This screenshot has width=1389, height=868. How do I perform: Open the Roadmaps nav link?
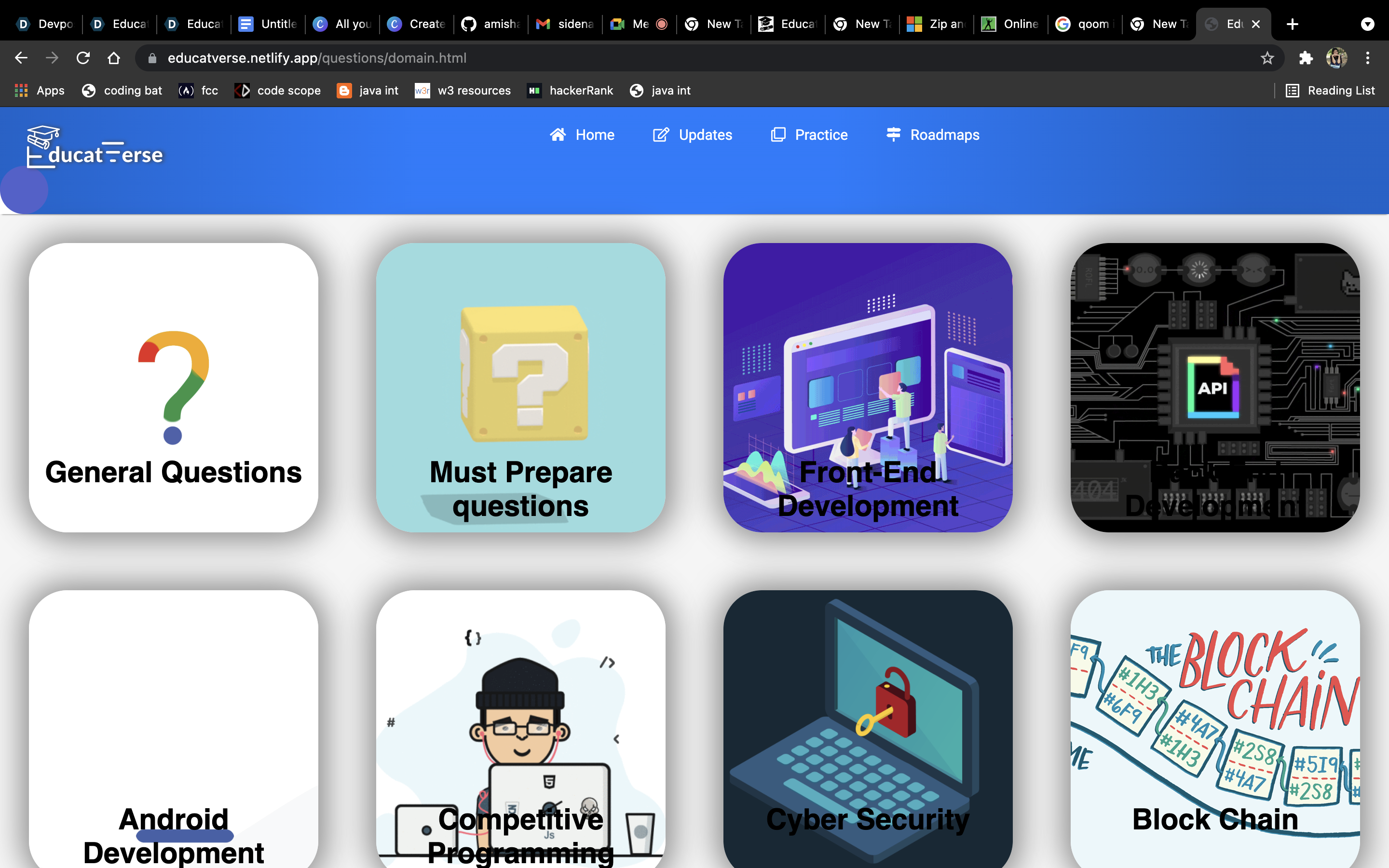[933, 135]
